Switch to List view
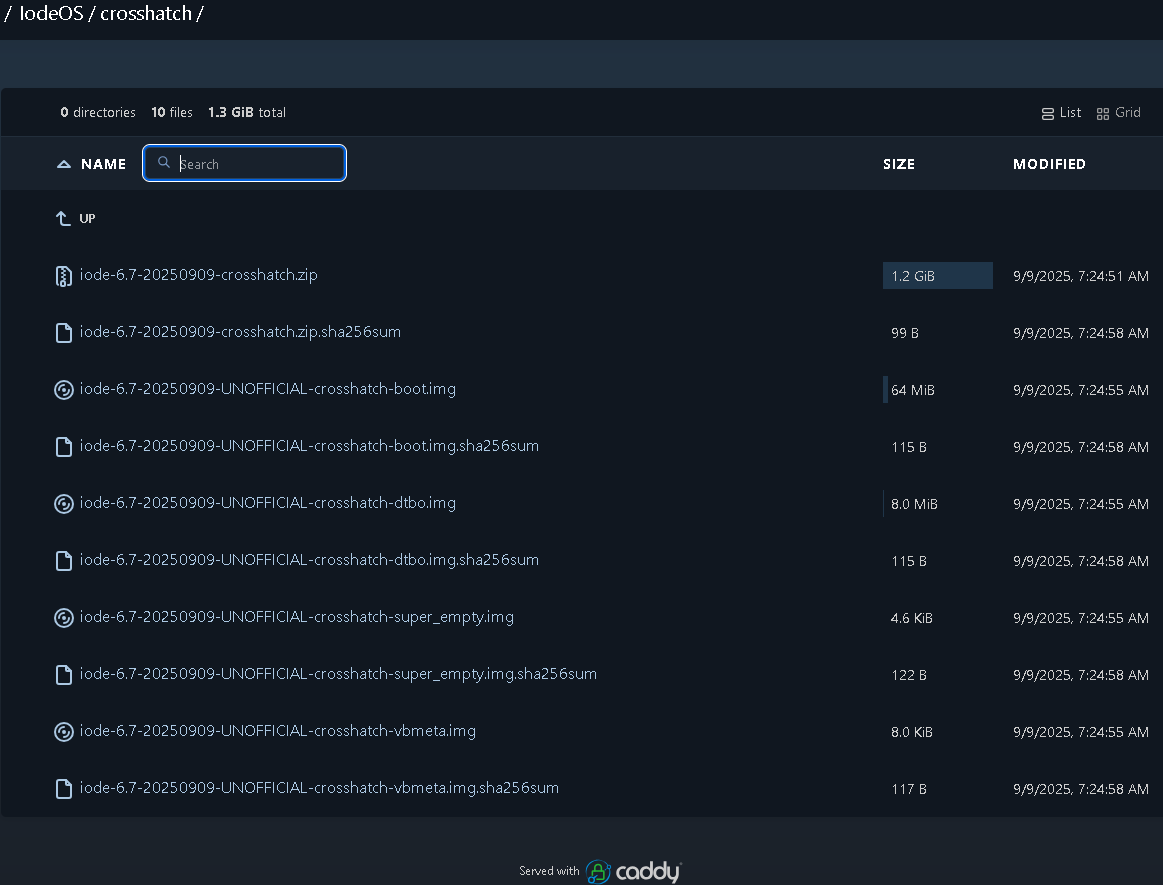The height and width of the screenshot is (885, 1163). (x=1061, y=113)
